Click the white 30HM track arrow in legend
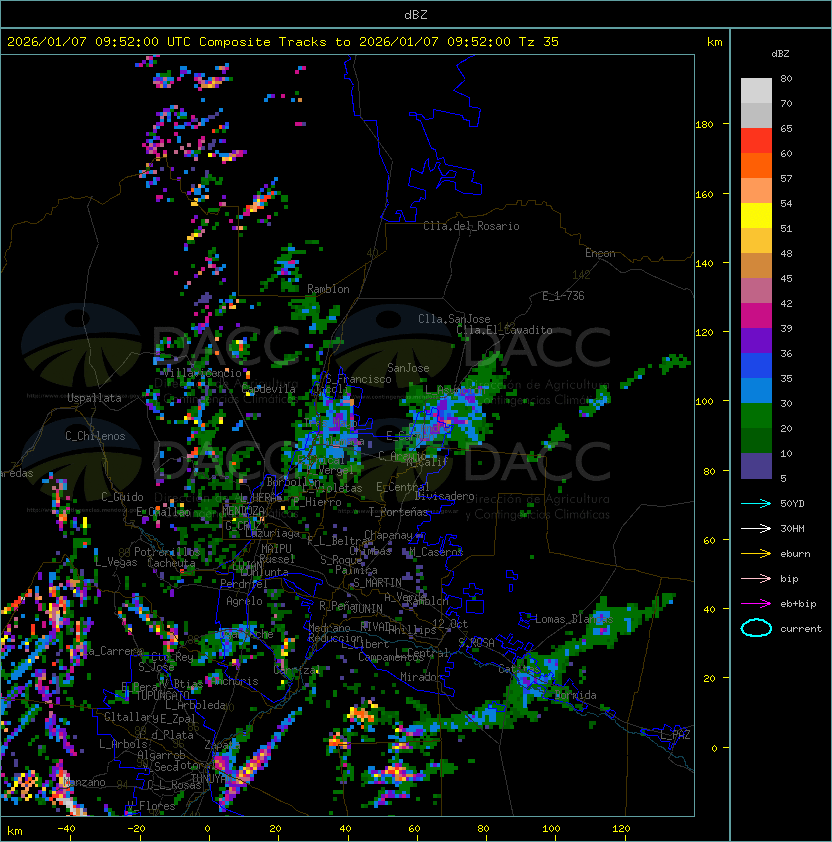 756,528
